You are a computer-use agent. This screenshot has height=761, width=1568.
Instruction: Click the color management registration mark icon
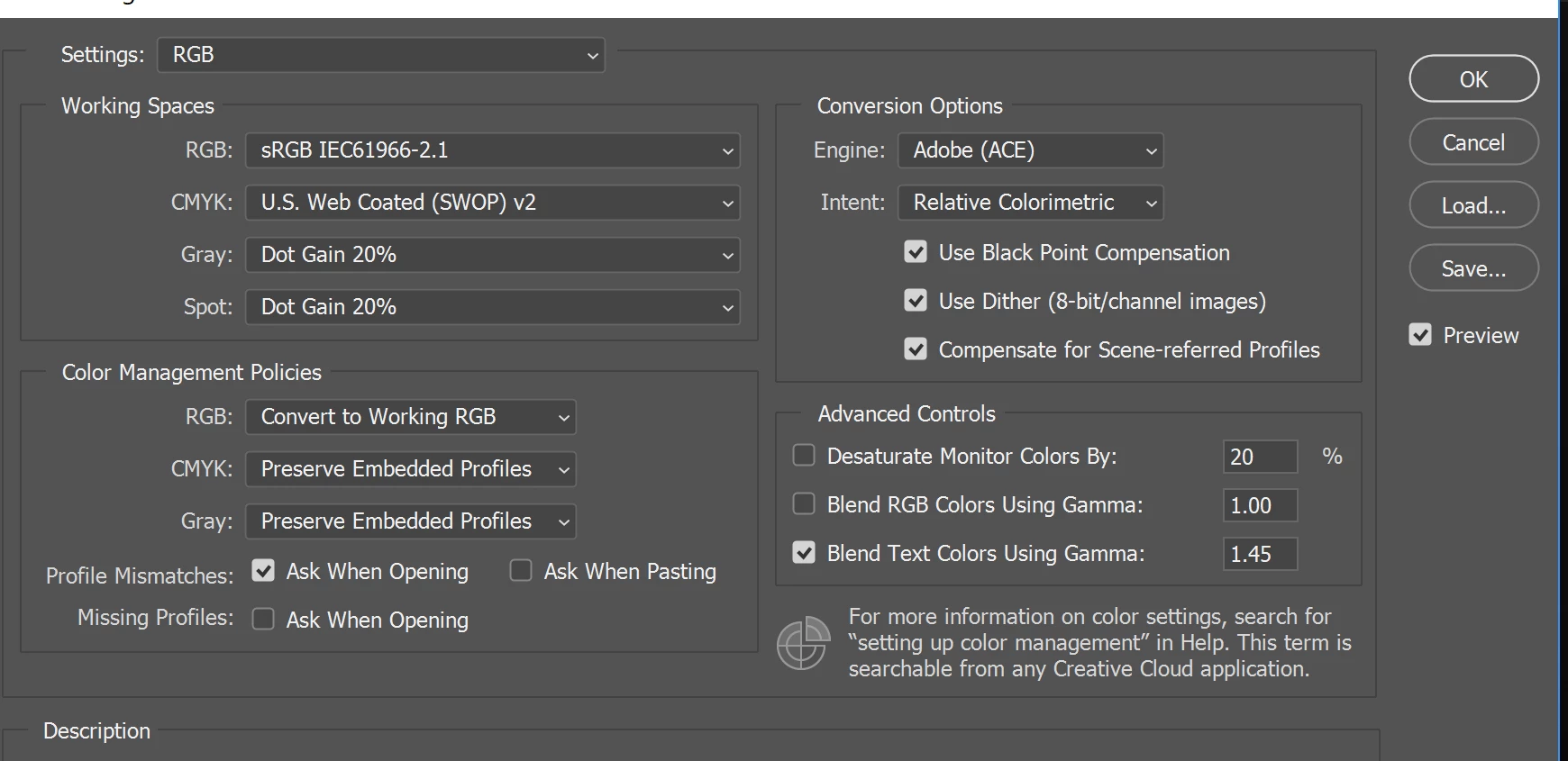coord(802,643)
